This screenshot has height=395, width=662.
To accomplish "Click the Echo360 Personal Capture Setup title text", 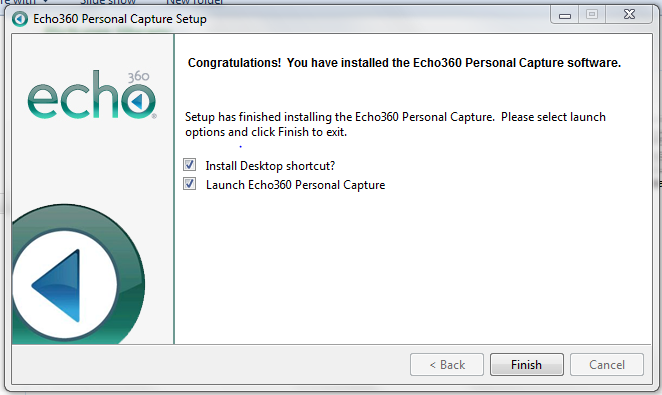I will point(120,19).
